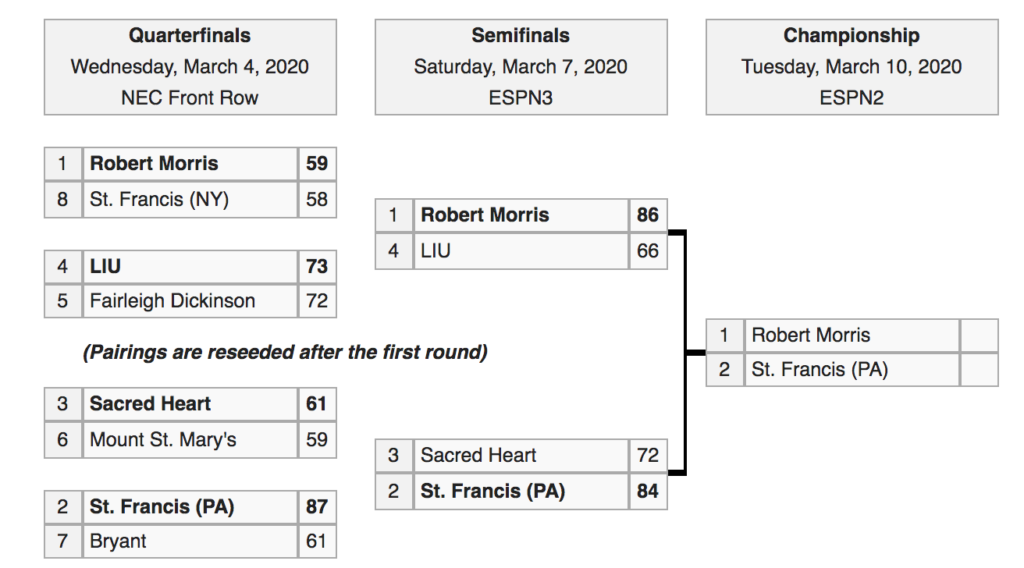Click the Quarterfinals header box
Screen dimensions: 1024x568
(190, 67)
